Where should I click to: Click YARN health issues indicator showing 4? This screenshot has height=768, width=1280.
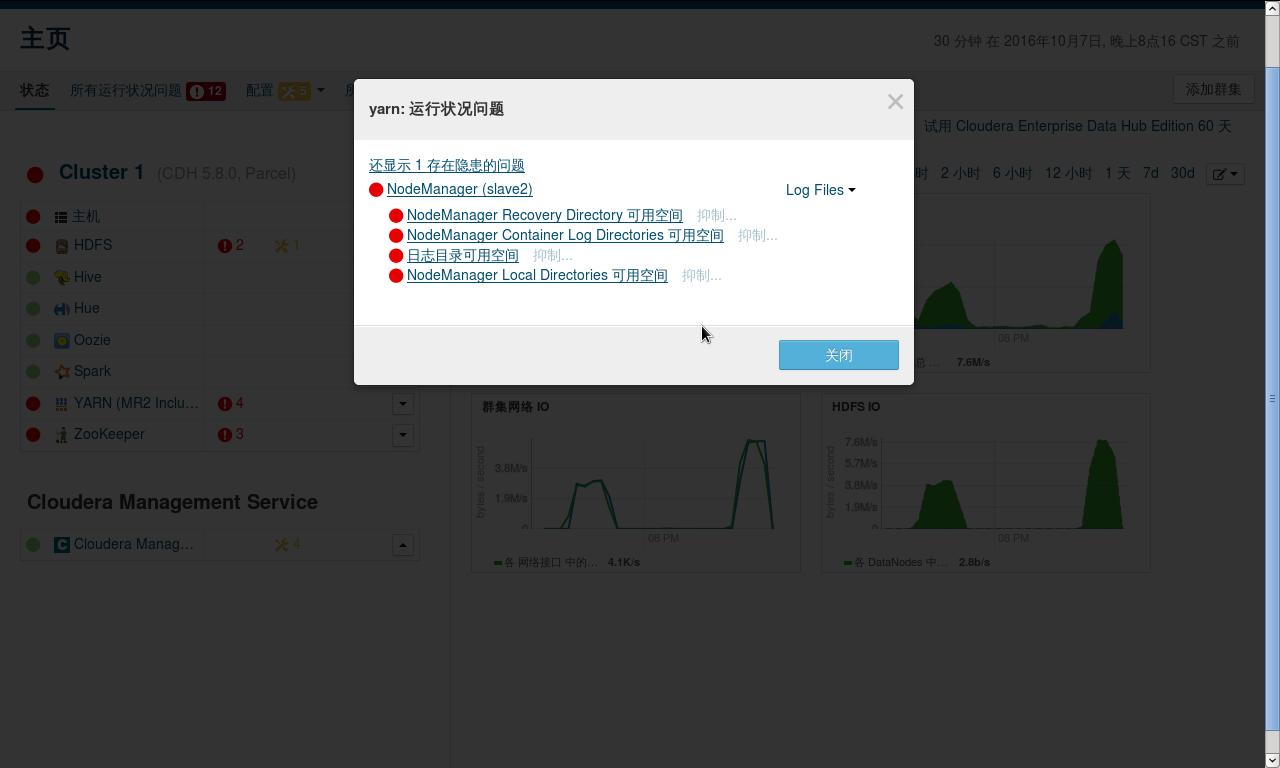(x=231, y=403)
